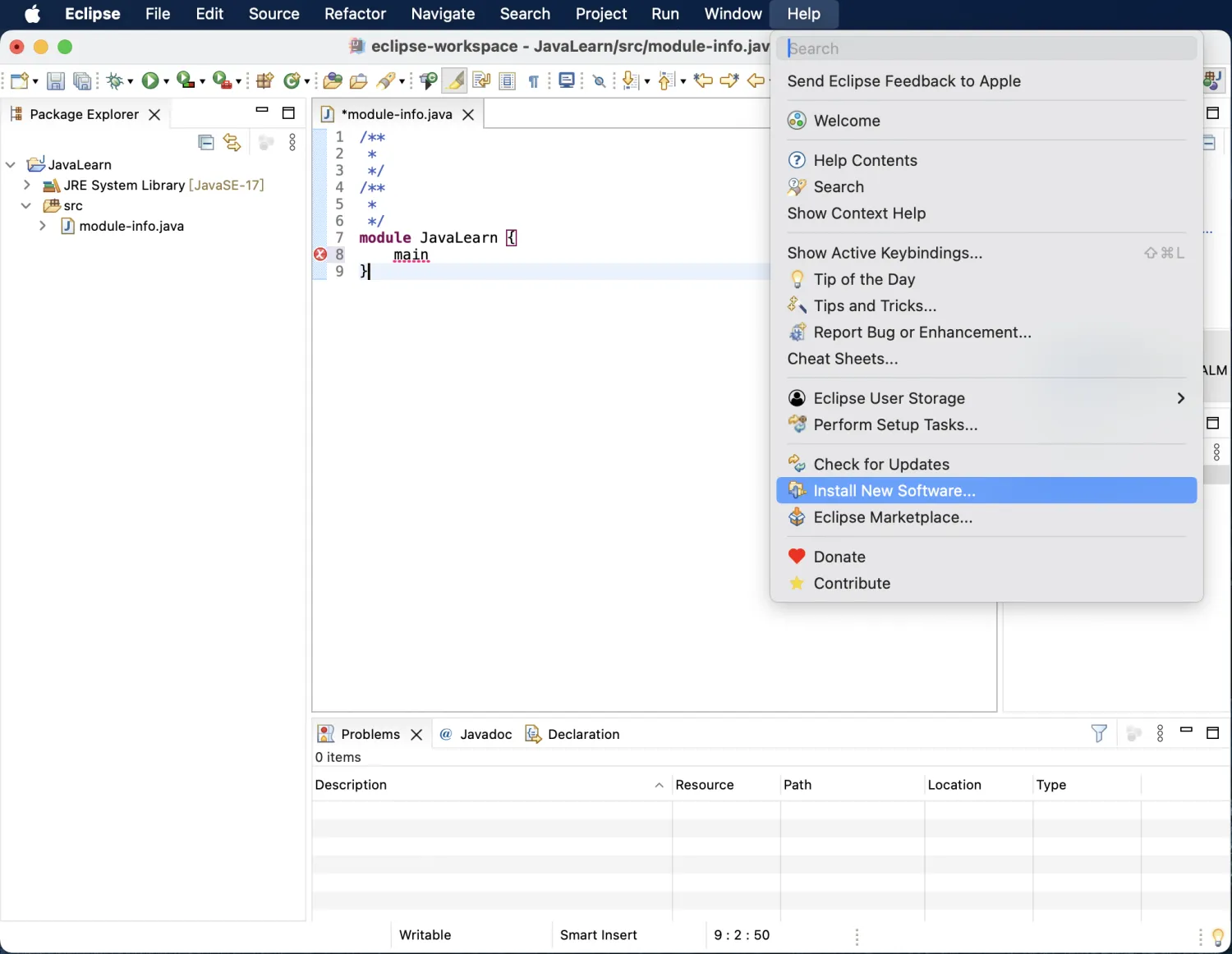Click the New Java Package icon
The width and height of the screenshot is (1232, 954).
point(264,80)
